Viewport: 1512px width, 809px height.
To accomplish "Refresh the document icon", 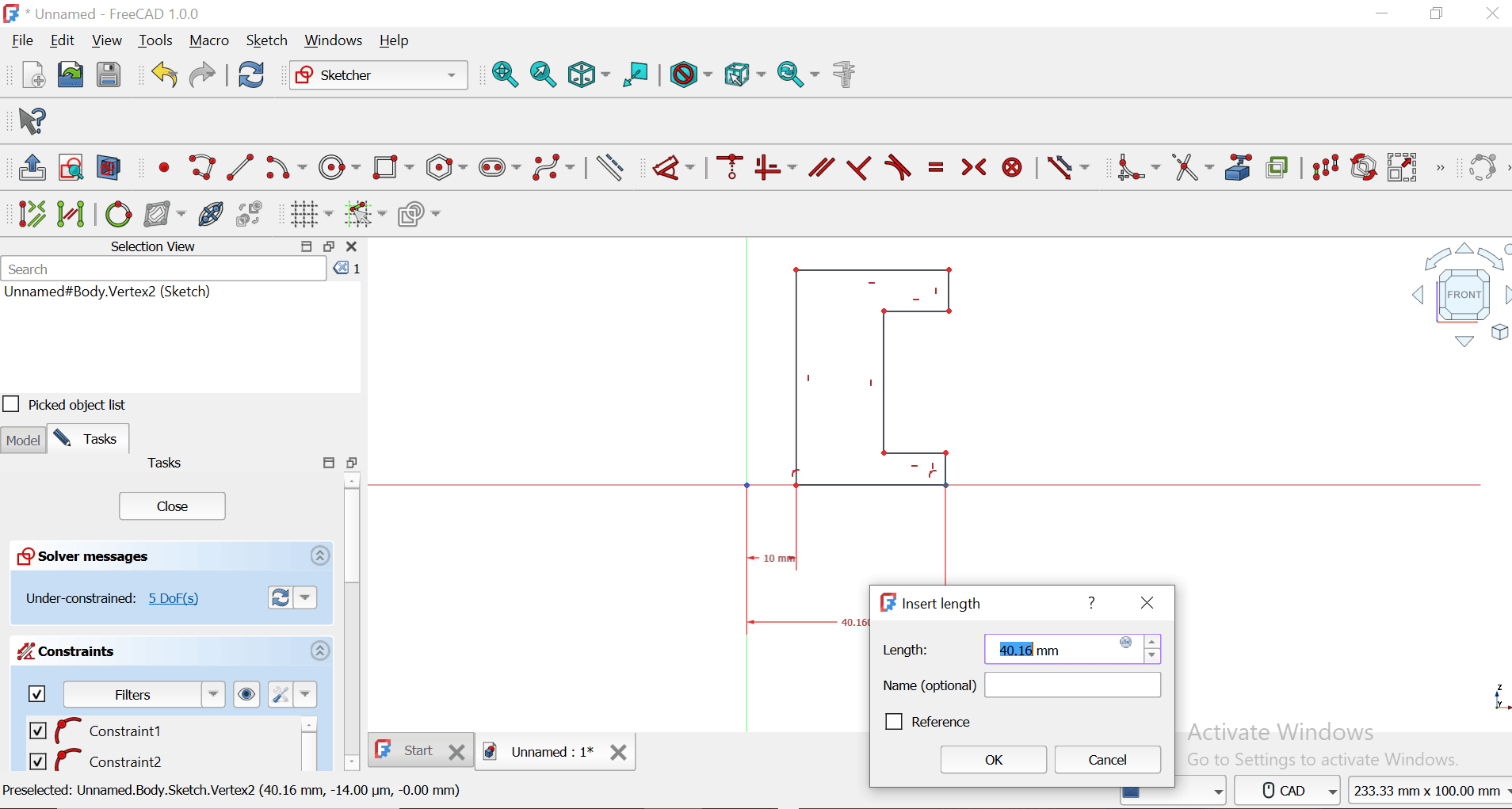I will [x=251, y=74].
